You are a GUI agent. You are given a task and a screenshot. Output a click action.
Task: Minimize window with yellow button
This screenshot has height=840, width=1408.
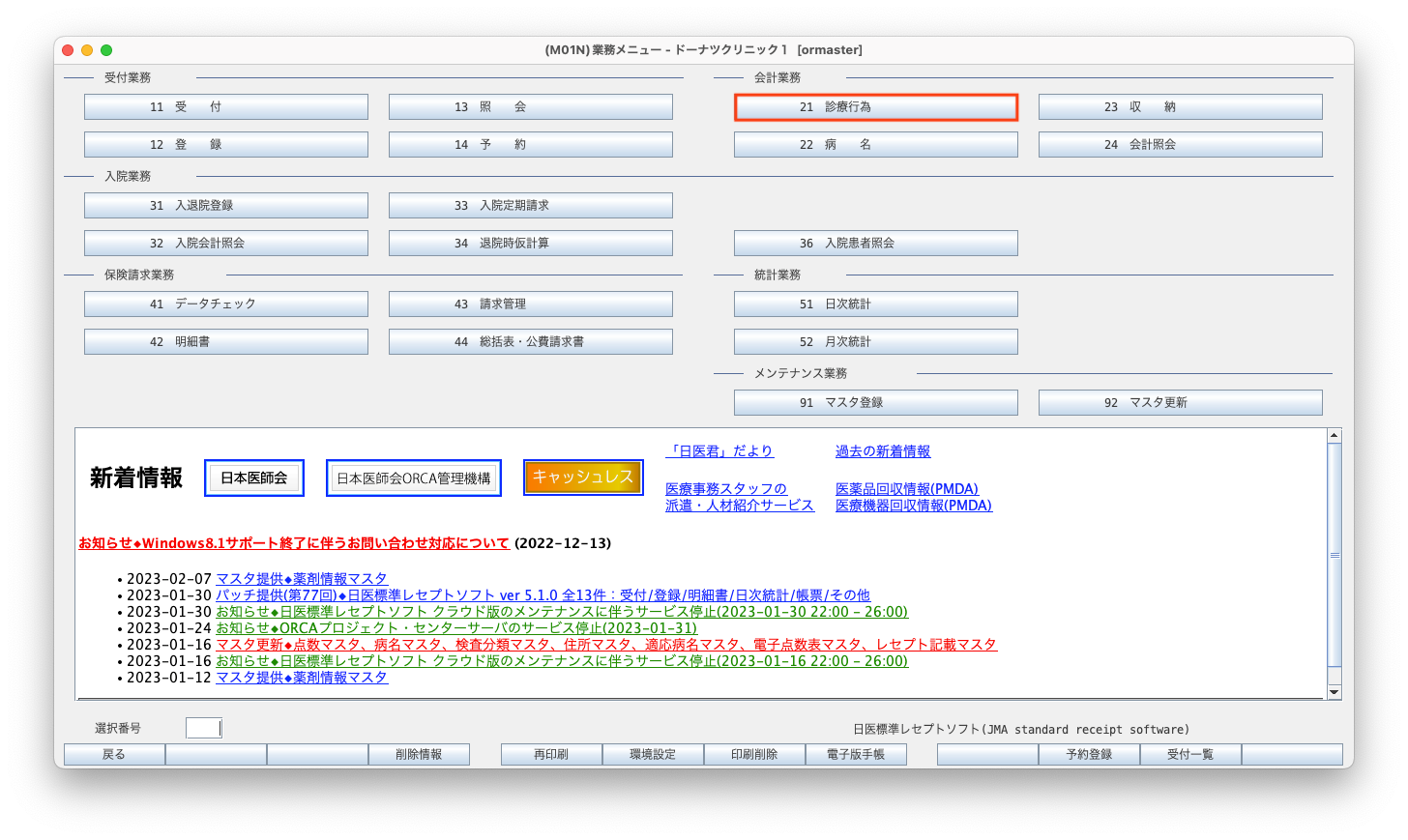click(x=87, y=50)
